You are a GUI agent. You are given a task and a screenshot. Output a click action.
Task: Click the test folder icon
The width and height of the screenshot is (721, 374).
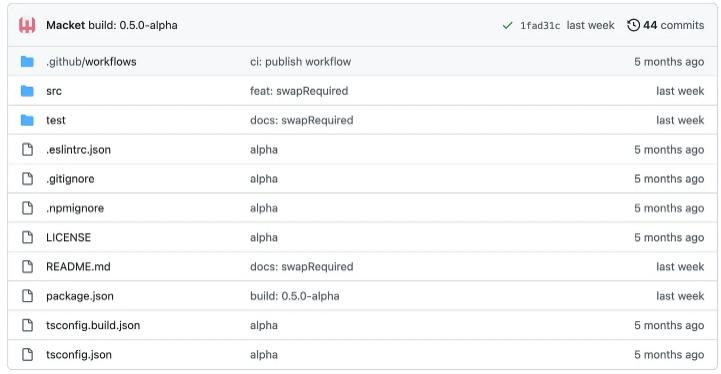27,121
